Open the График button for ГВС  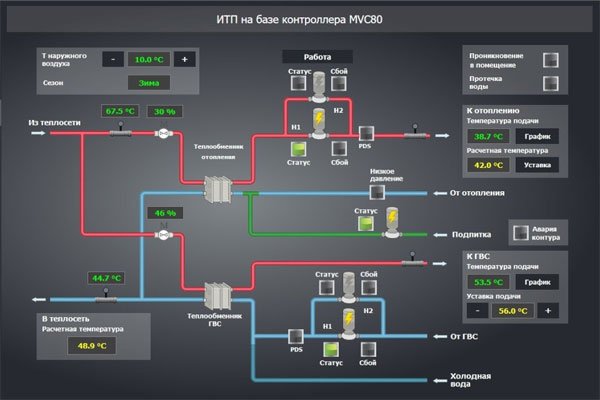click(x=537, y=282)
